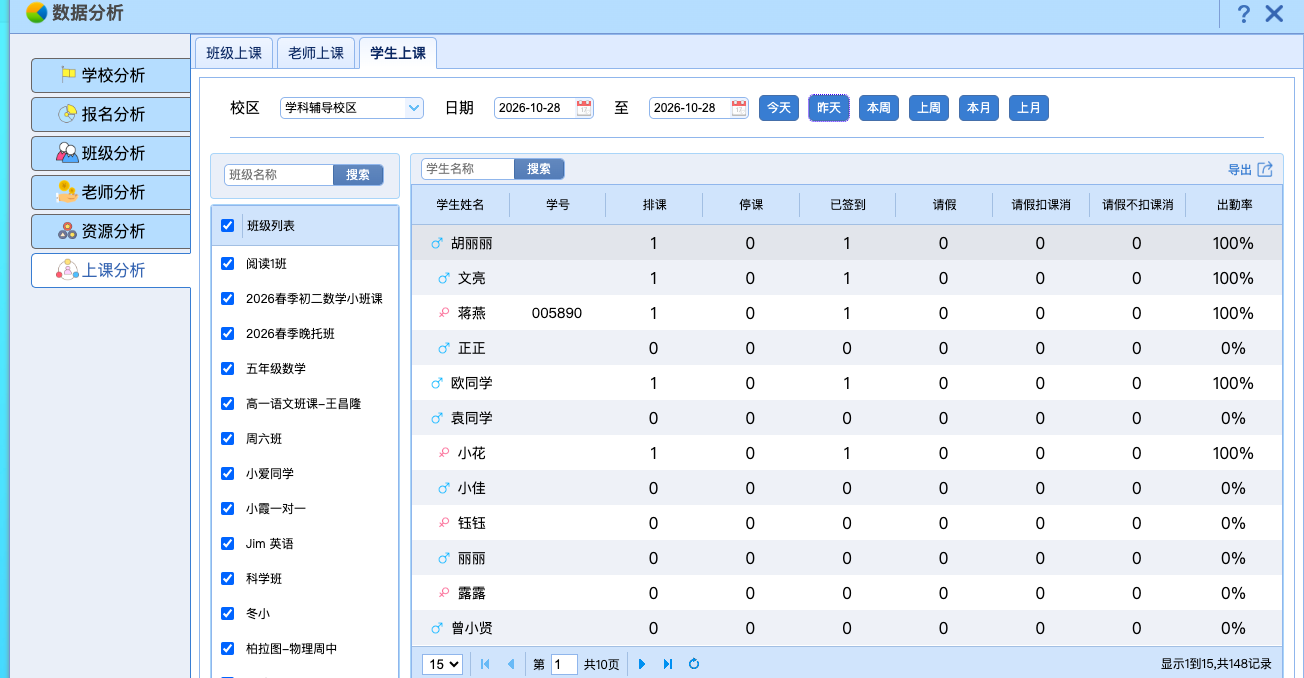
Task: Click the gender icon beside 胡丽丽
Action: click(436, 243)
